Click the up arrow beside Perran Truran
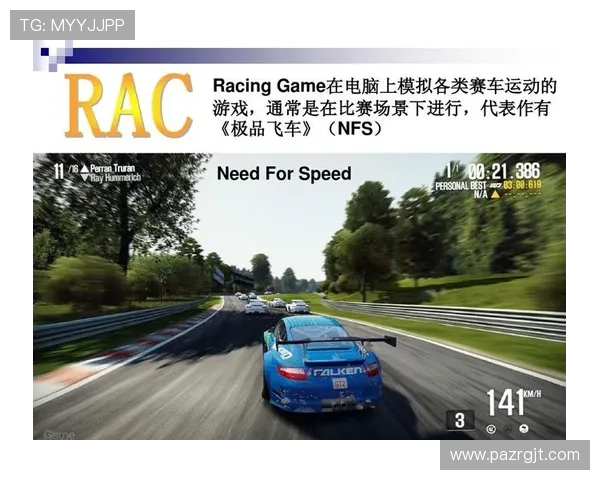600x480 pixels. tap(85, 168)
